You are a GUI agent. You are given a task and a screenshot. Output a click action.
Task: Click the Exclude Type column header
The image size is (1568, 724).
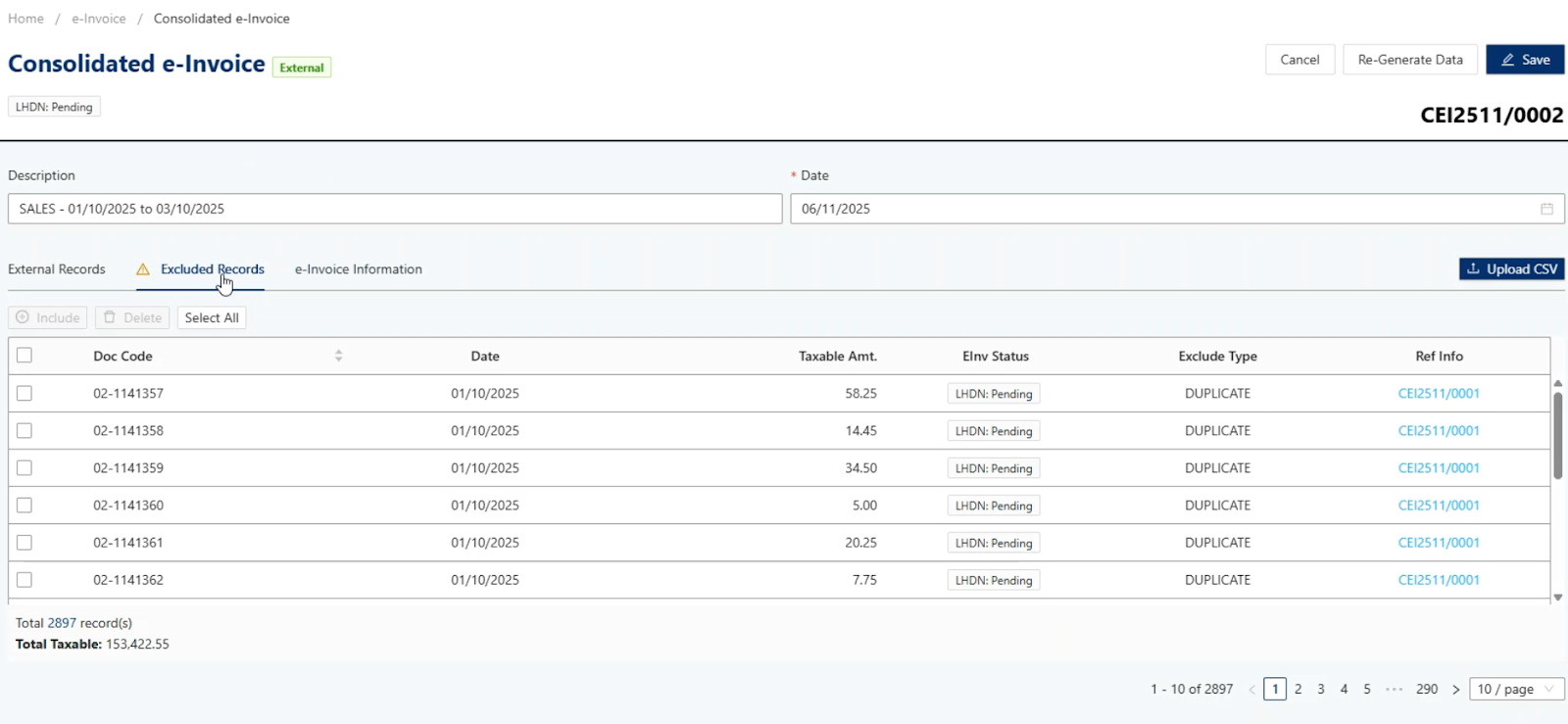1218,356
